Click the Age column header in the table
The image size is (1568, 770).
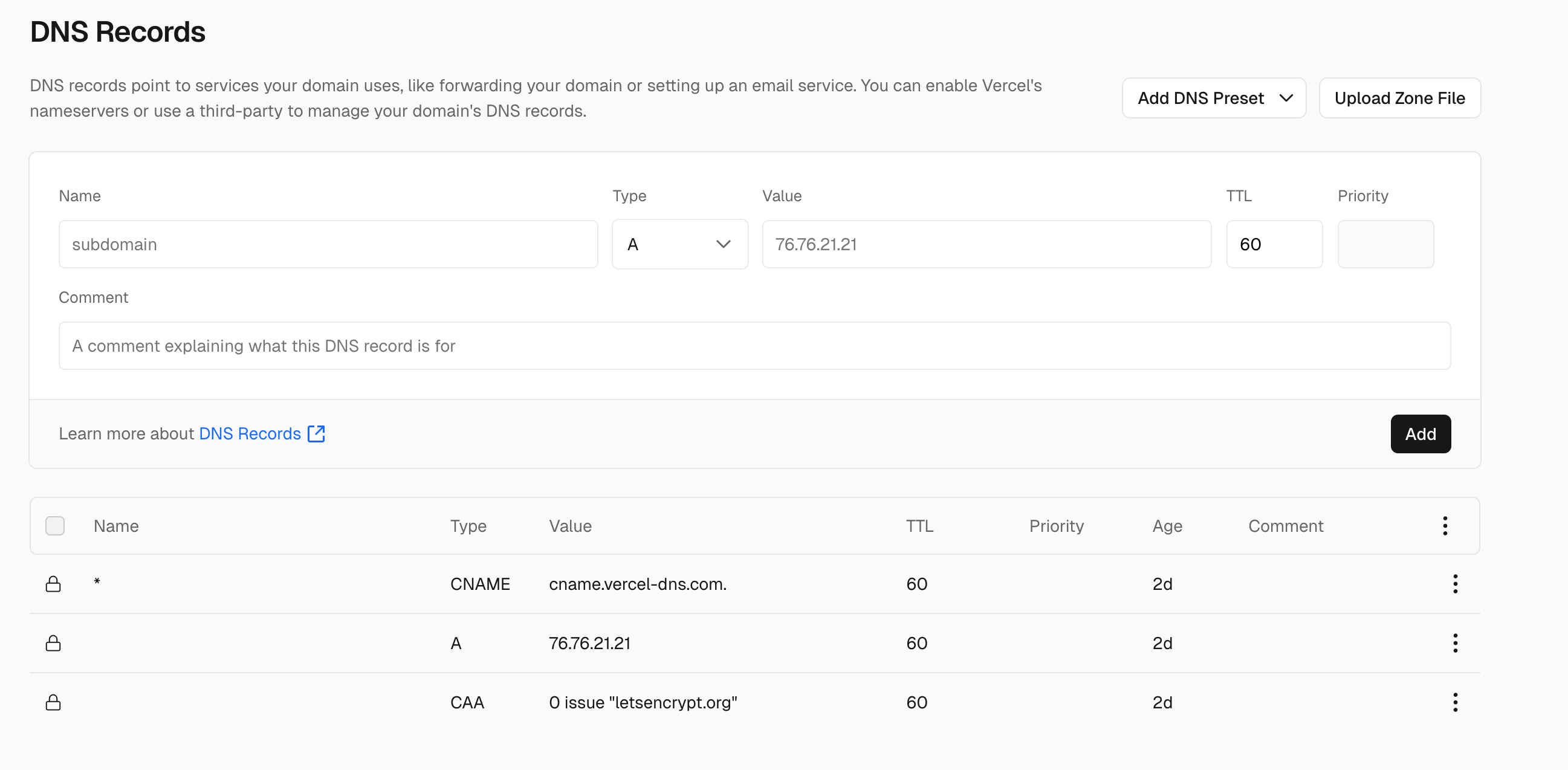click(x=1167, y=526)
